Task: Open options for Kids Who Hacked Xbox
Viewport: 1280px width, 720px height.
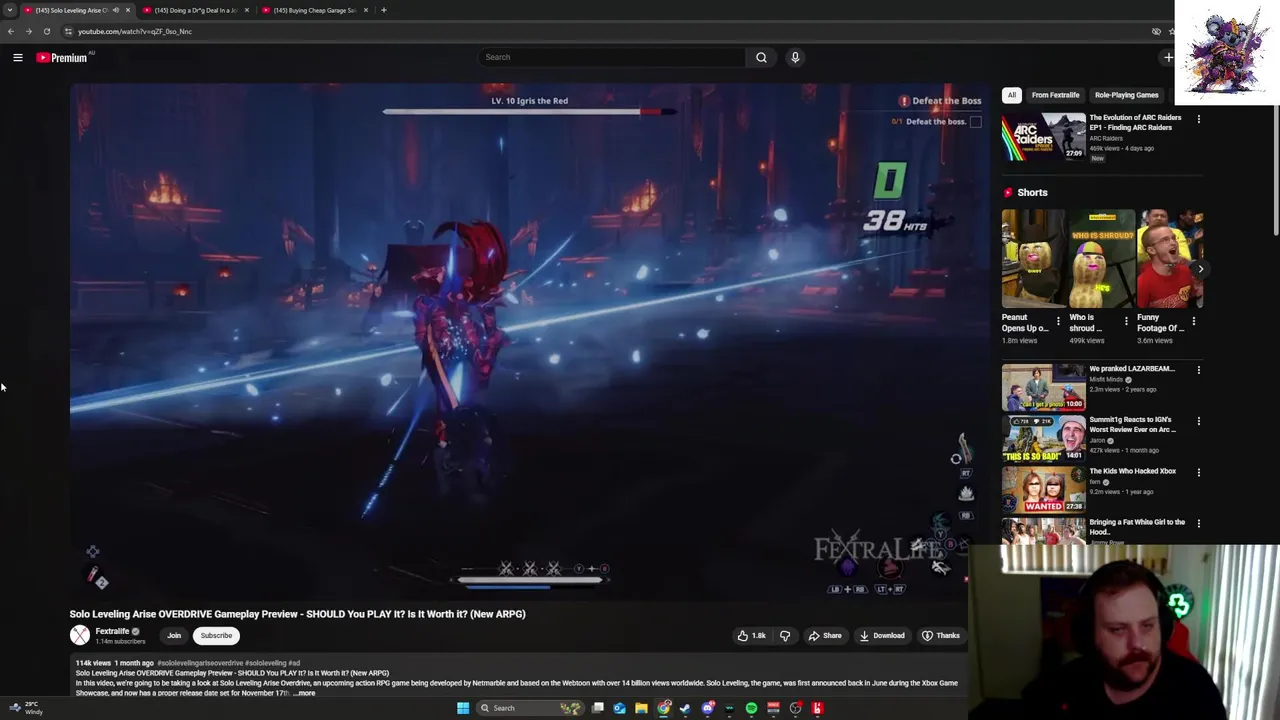Action: tap(1199, 472)
